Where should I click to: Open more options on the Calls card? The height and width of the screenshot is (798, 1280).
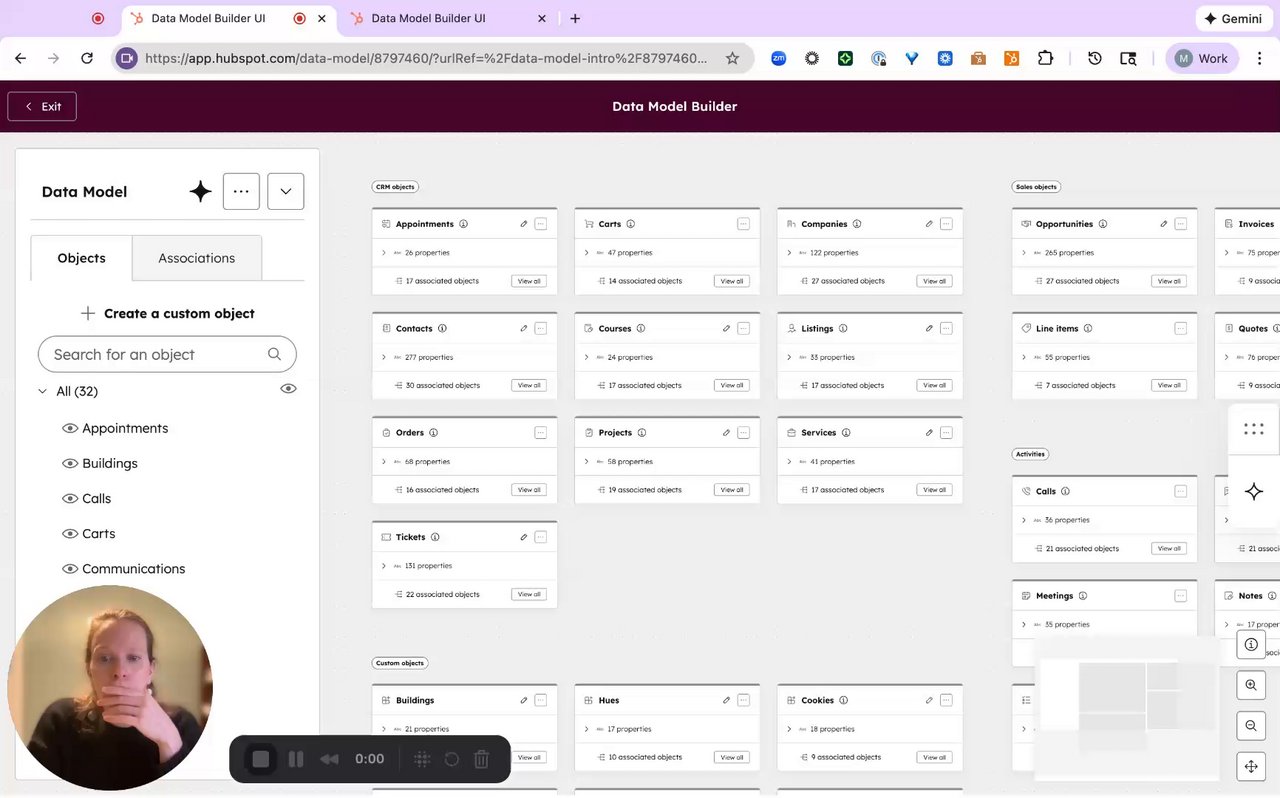click(x=1181, y=491)
